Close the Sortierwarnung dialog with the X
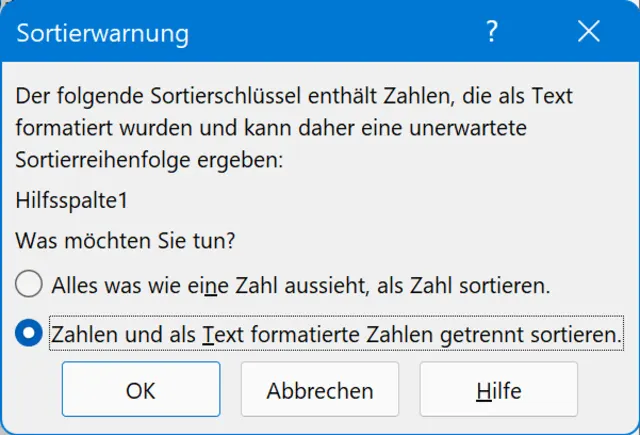The width and height of the screenshot is (640, 435). 589,33
